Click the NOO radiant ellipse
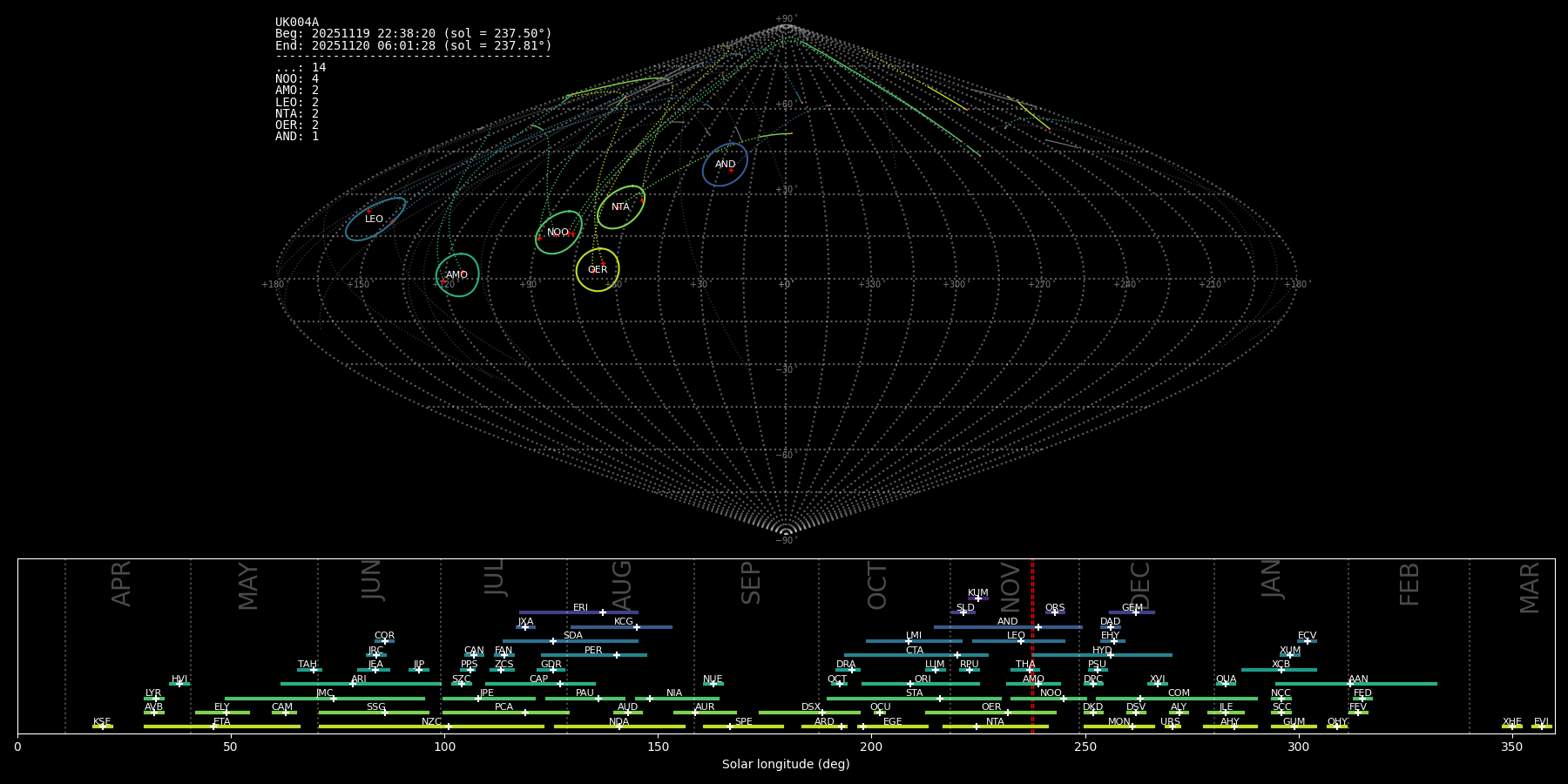This screenshot has height=784, width=1568. pos(558,233)
